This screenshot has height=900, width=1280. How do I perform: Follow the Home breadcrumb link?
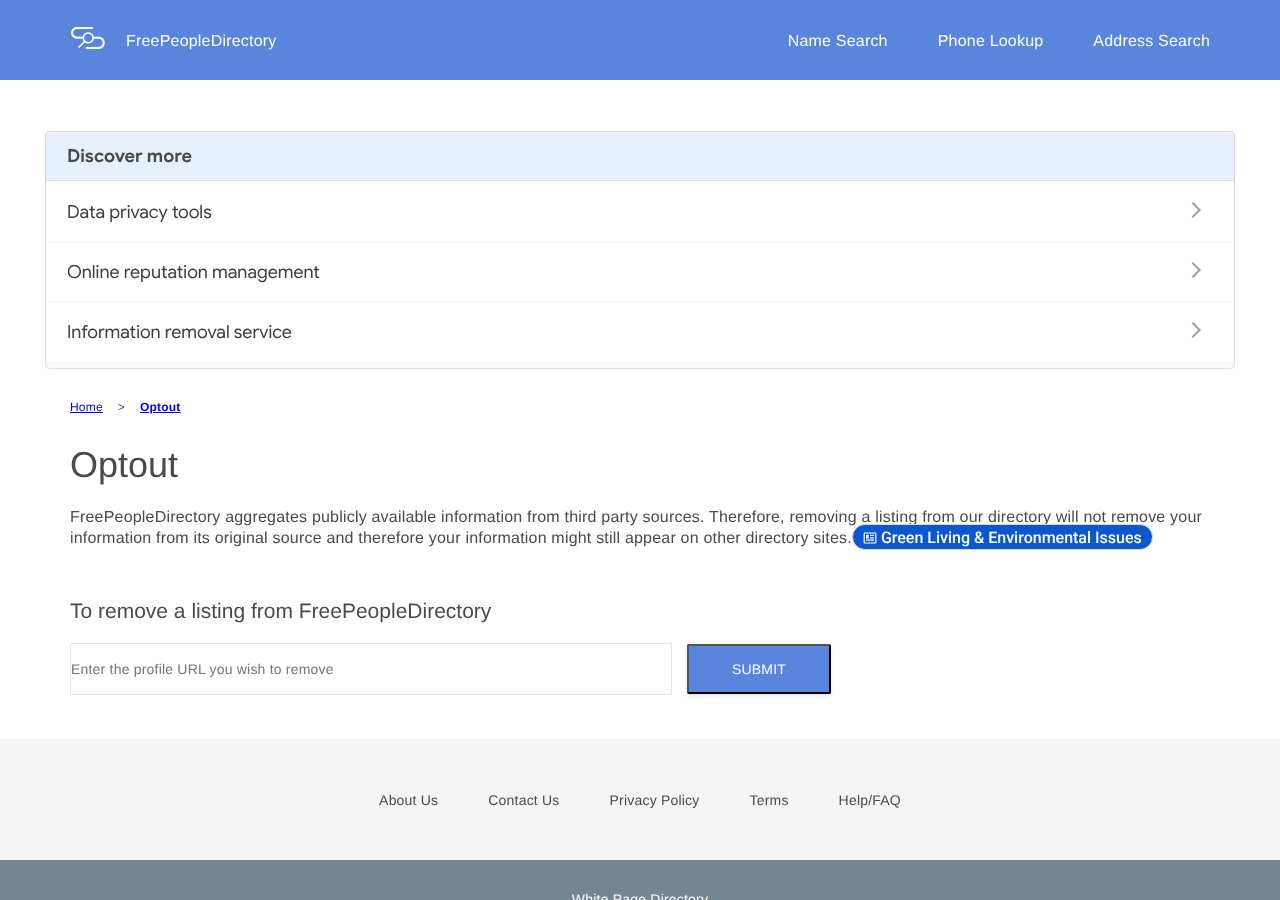point(86,407)
